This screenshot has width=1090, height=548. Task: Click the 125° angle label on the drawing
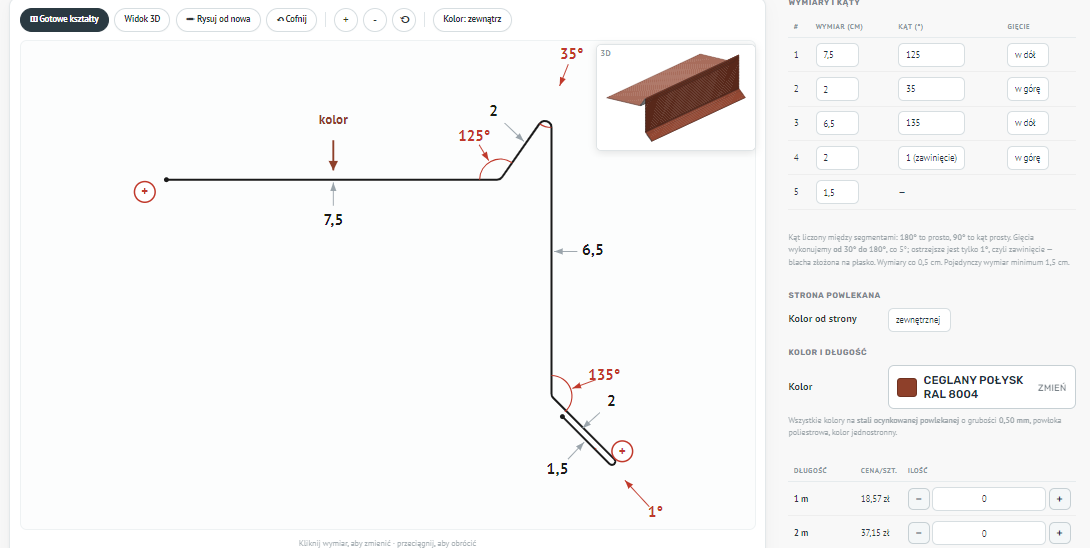coord(475,135)
